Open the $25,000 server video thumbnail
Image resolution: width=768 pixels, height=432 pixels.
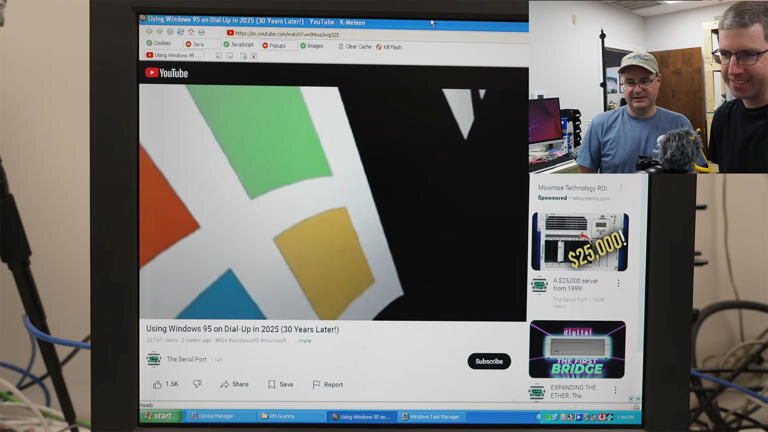(x=580, y=241)
